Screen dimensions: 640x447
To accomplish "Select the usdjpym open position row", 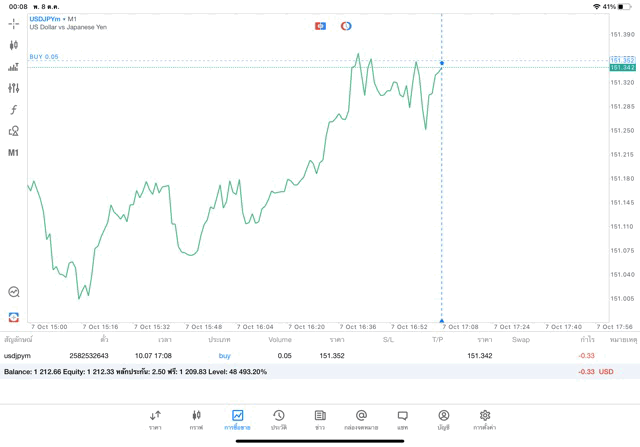I will coord(300,355).
